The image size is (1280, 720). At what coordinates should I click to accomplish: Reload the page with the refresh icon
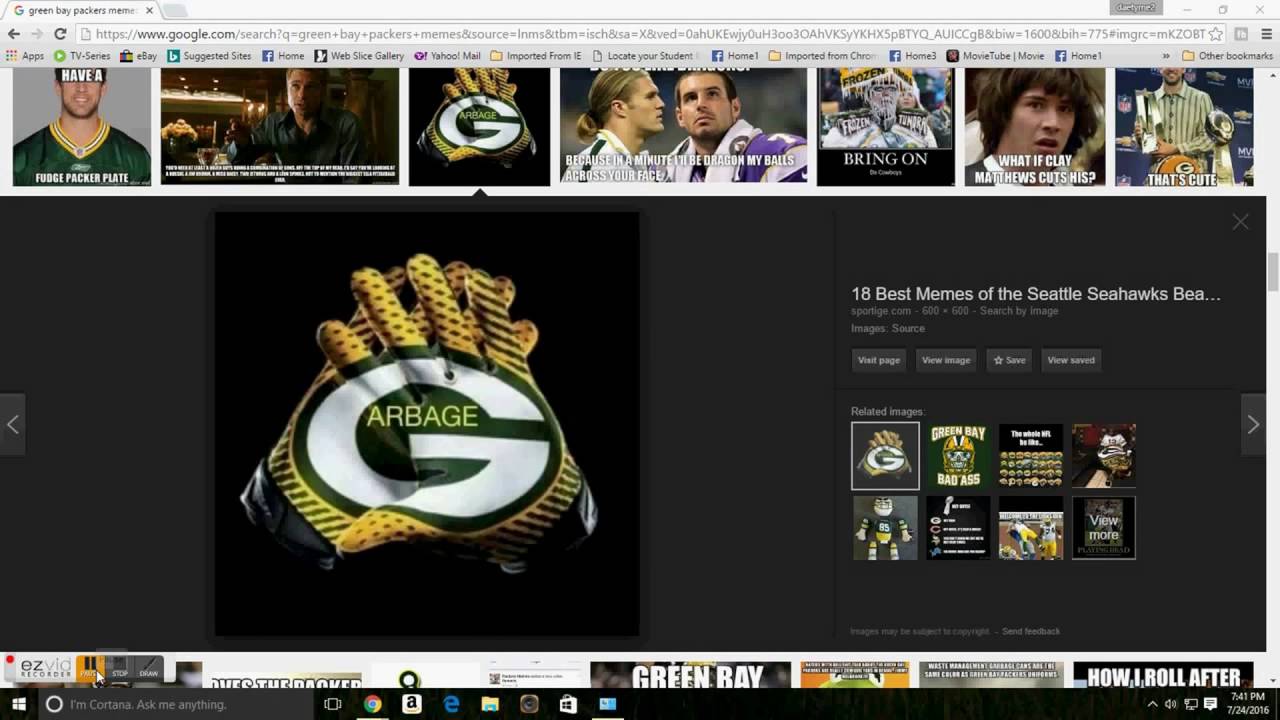click(x=60, y=33)
